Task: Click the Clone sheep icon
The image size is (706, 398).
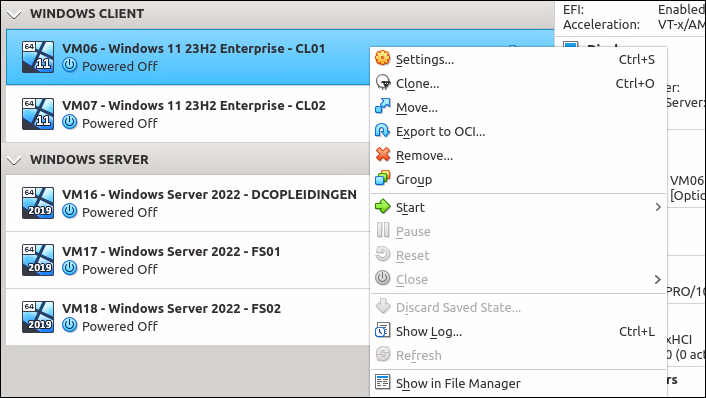Action: click(x=383, y=82)
